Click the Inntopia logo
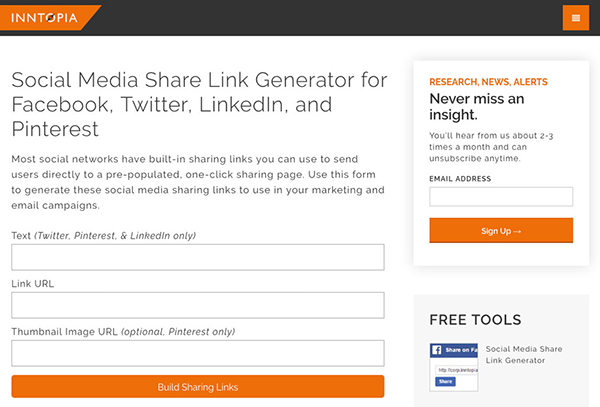This screenshot has width=600, height=407. coord(44,18)
